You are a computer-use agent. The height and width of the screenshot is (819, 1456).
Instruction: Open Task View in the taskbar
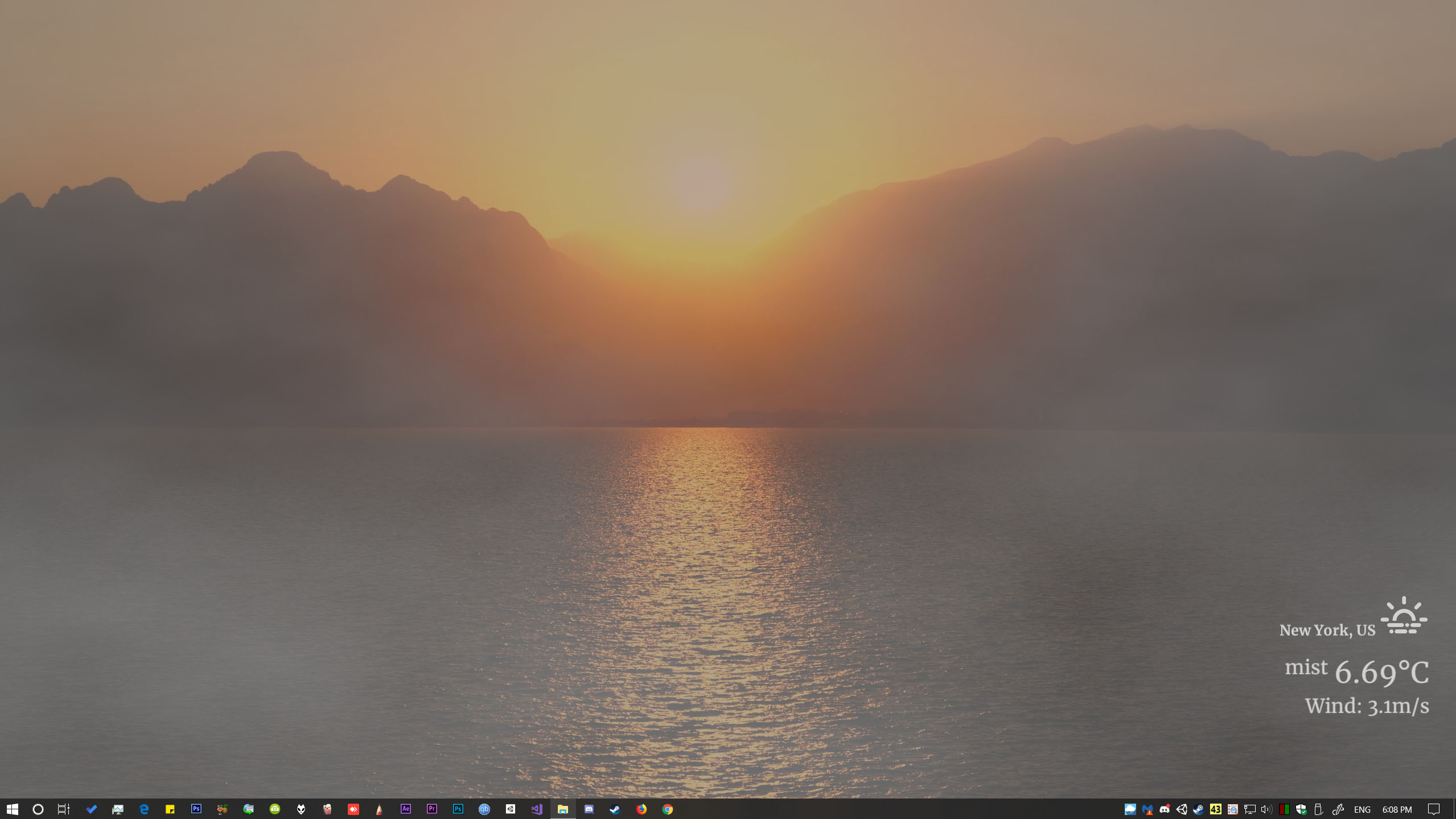pos(64,809)
